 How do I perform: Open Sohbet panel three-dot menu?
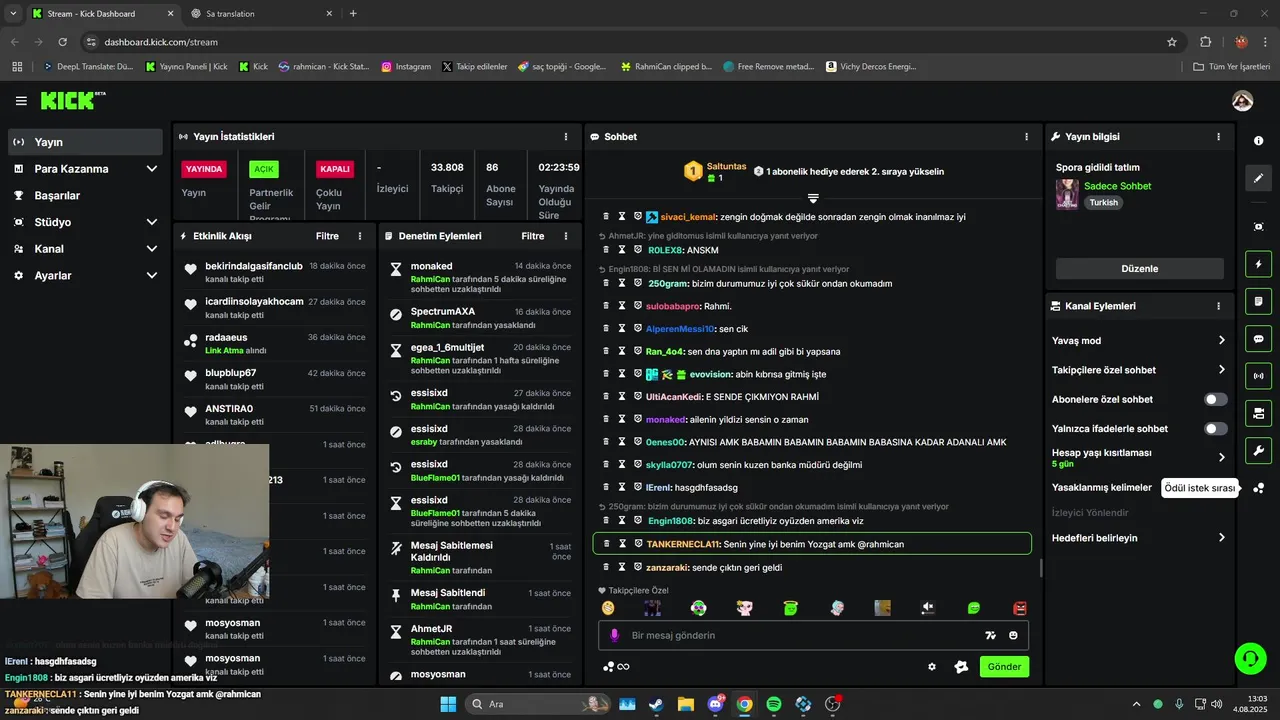(1026, 137)
